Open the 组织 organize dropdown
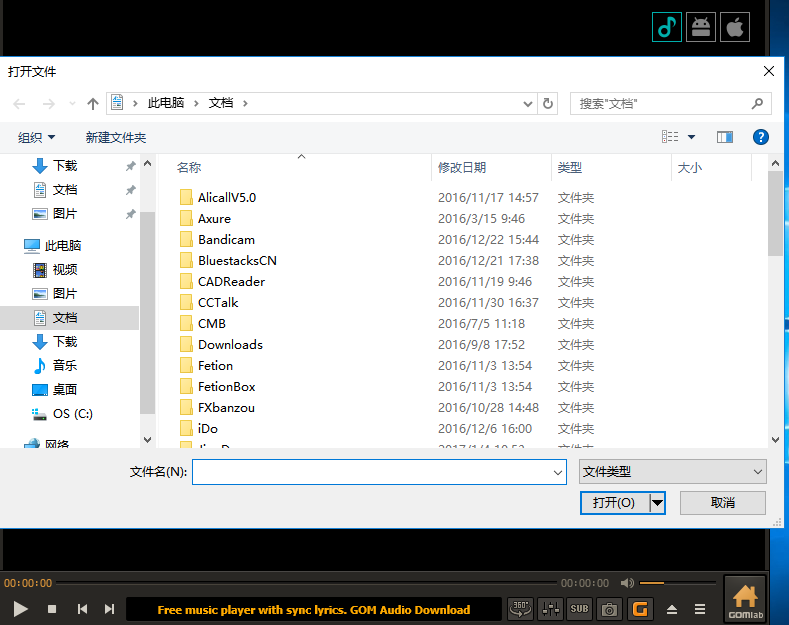 point(37,137)
